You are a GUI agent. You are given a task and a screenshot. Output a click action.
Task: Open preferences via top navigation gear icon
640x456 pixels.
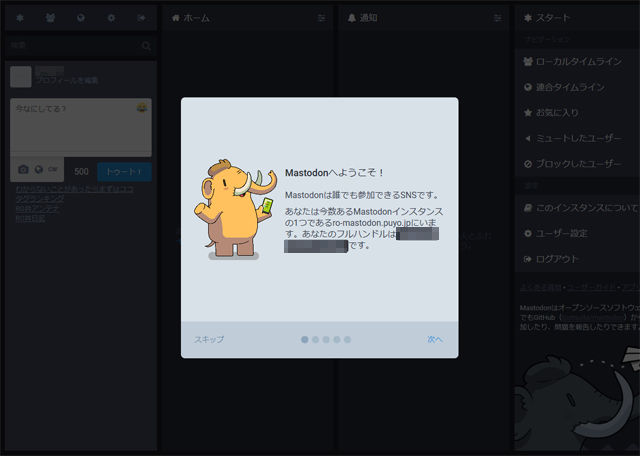pyautogui.click(x=111, y=18)
